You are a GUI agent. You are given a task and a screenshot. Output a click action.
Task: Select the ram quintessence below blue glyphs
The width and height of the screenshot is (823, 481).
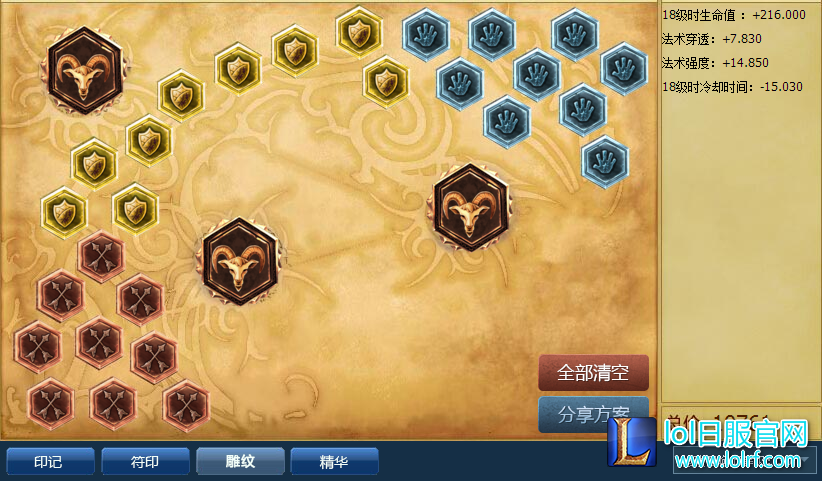[470, 207]
